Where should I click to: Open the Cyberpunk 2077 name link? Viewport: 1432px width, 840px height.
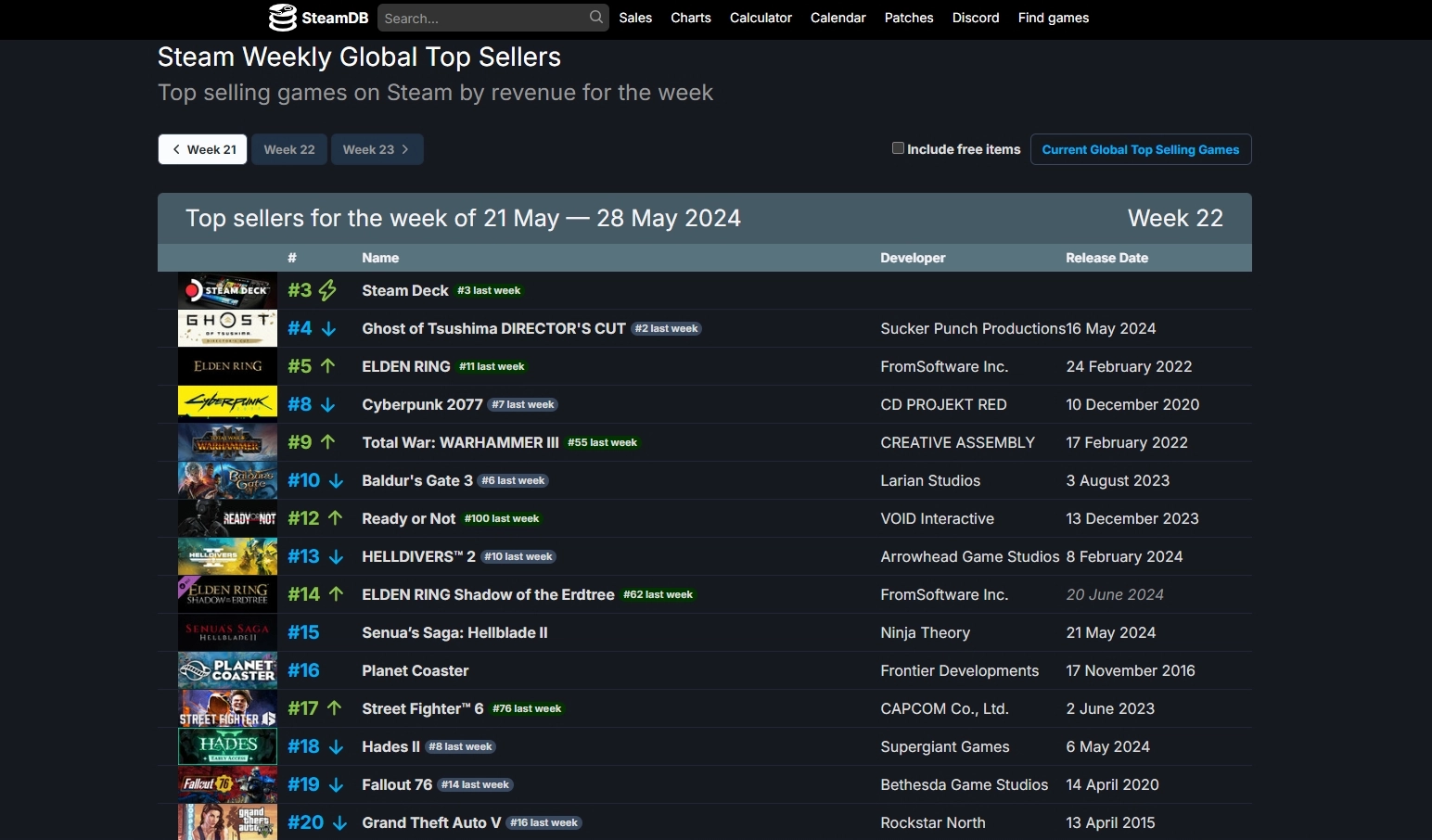[x=422, y=404]
